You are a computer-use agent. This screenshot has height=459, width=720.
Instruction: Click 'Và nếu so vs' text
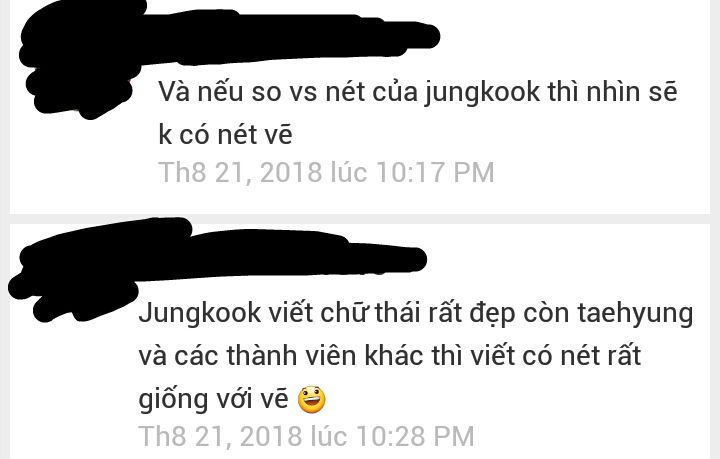(x=238, y=92)
